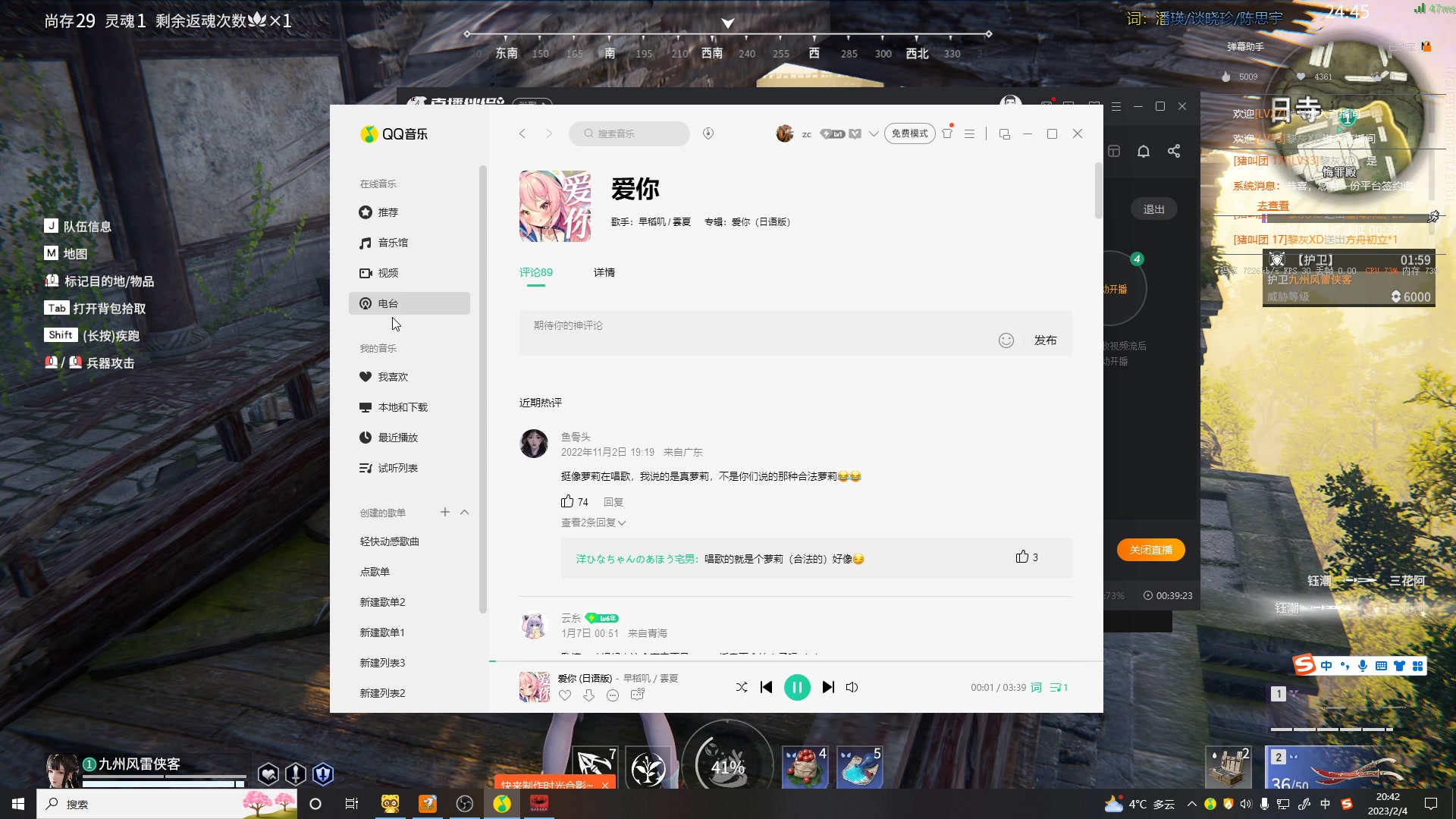Skip to previous track

(x=766, y=687)
